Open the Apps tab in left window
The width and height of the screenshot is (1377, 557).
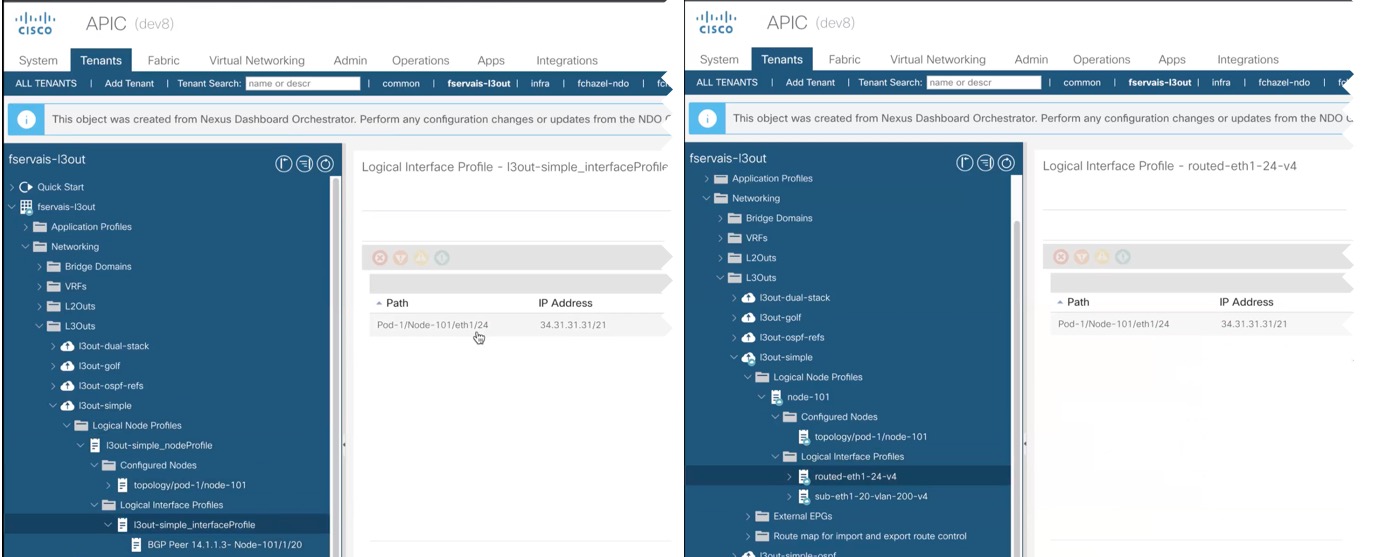tap(491, 60)
